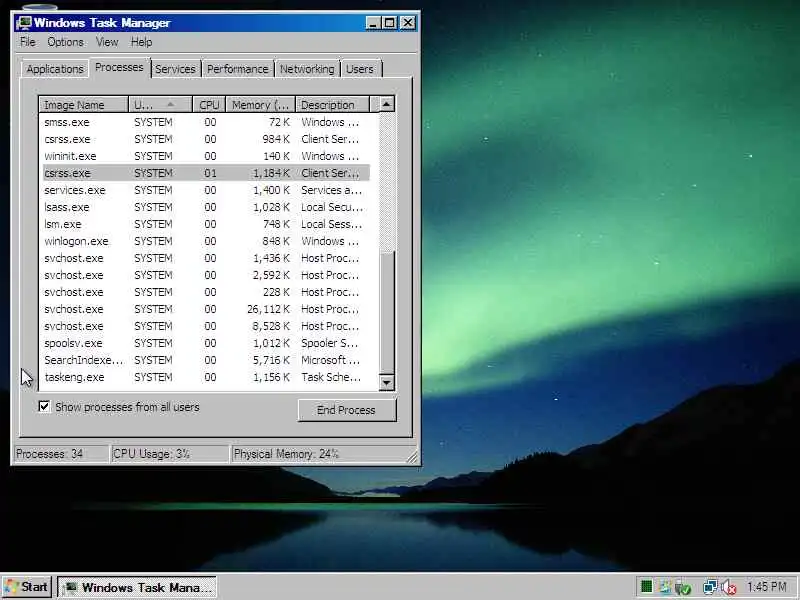Maximize the Task Manager window
Screen dimensions: 800x600
click(x=389, y=23)
